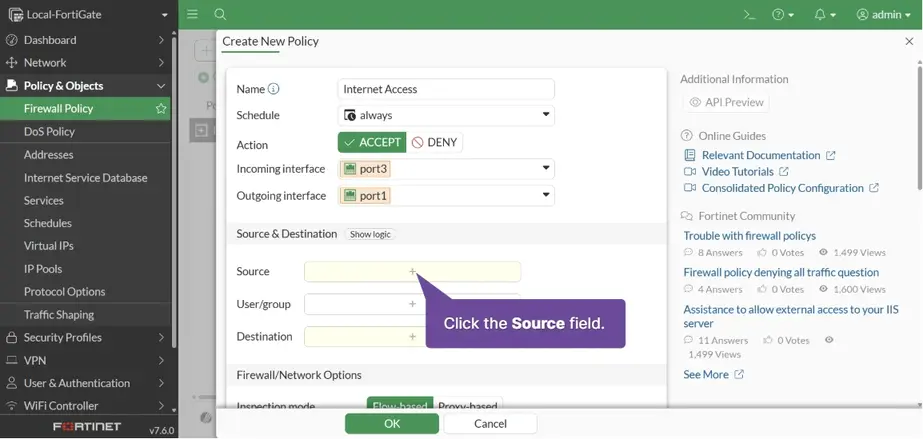
Task: Click the Cancel button
Action: click(x=490, y=424)
